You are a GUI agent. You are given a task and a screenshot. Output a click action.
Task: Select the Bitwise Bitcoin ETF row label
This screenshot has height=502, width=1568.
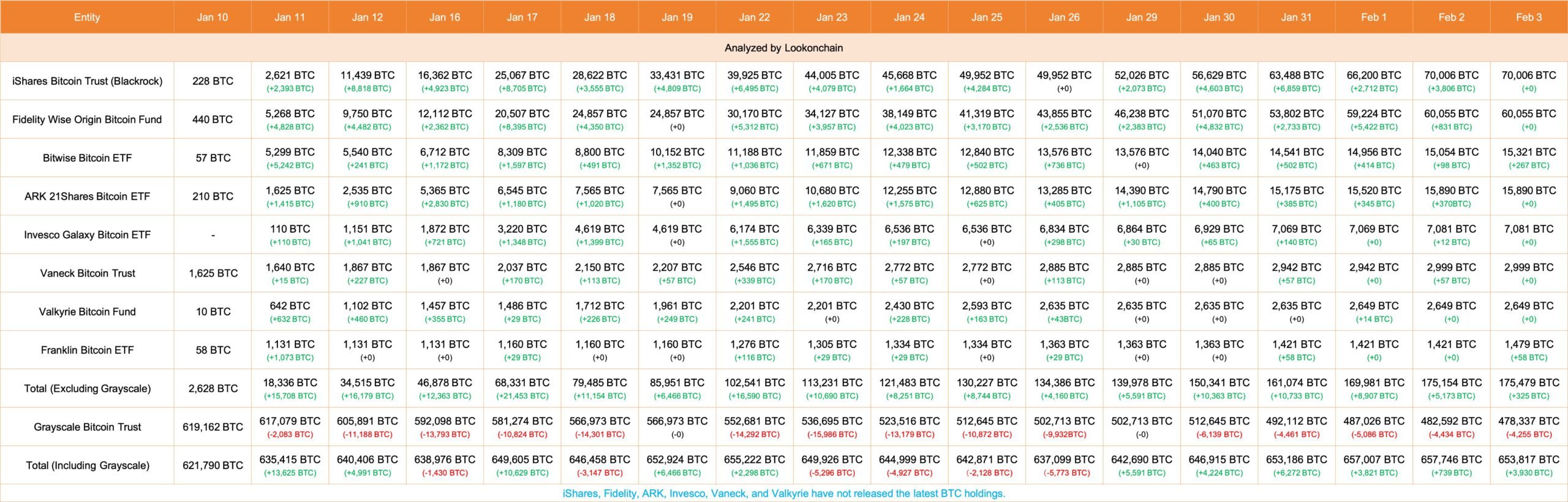pos(87,158)
